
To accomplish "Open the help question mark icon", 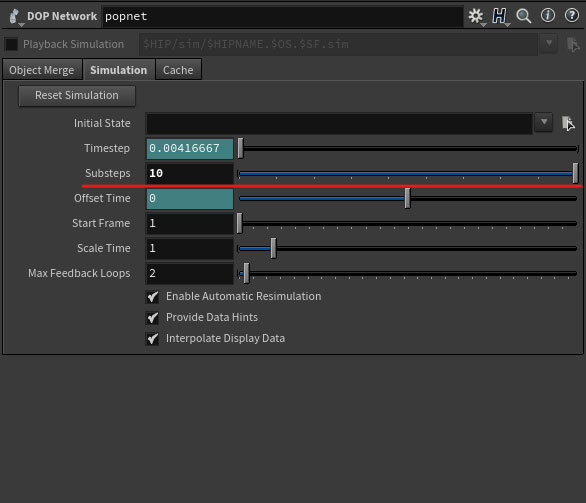I will click(x=571, y=15).
